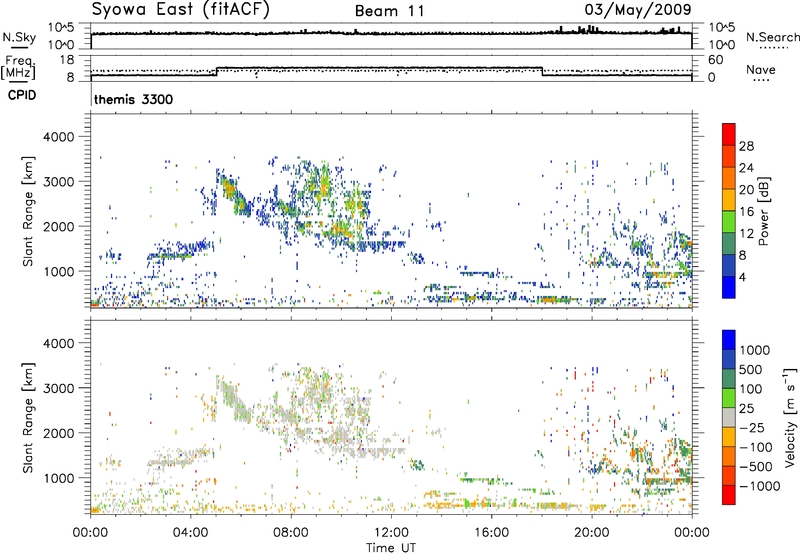Click the 'themis 3300' text
800x554 pixels.
tap(133, 99)
